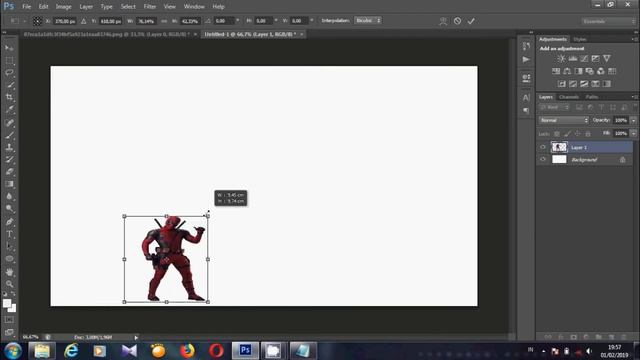The image size is (640, 360).
Task: Open the Opacity slider dropdown arrow
Action: (x=633, y=120)
